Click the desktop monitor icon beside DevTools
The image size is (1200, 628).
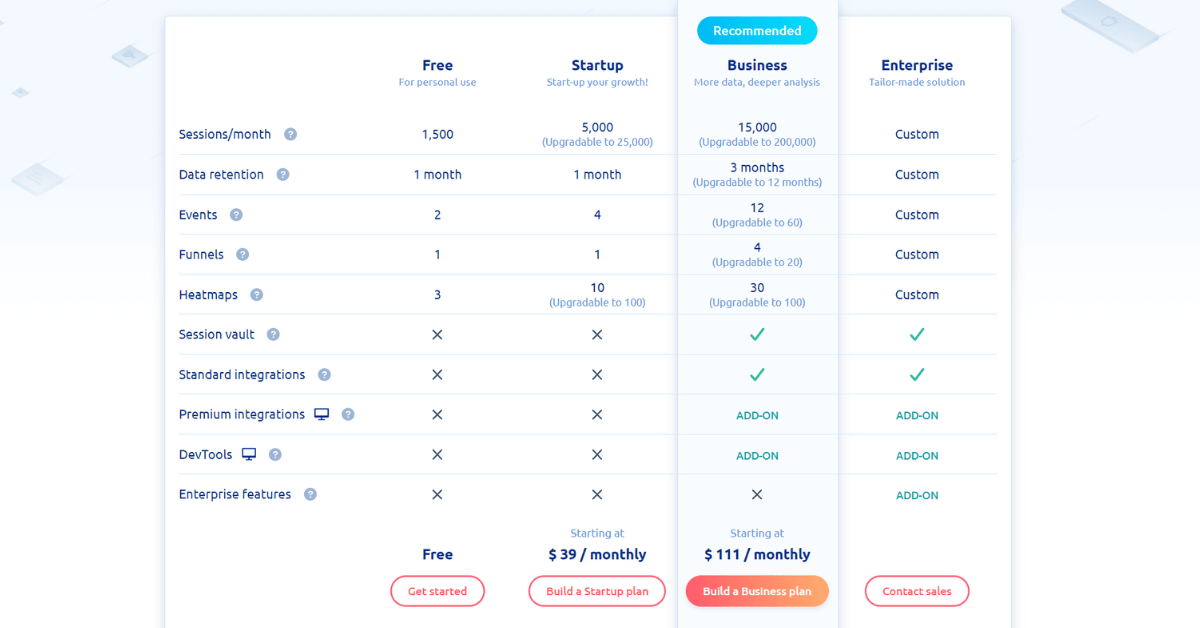click(x=249, y=454)
